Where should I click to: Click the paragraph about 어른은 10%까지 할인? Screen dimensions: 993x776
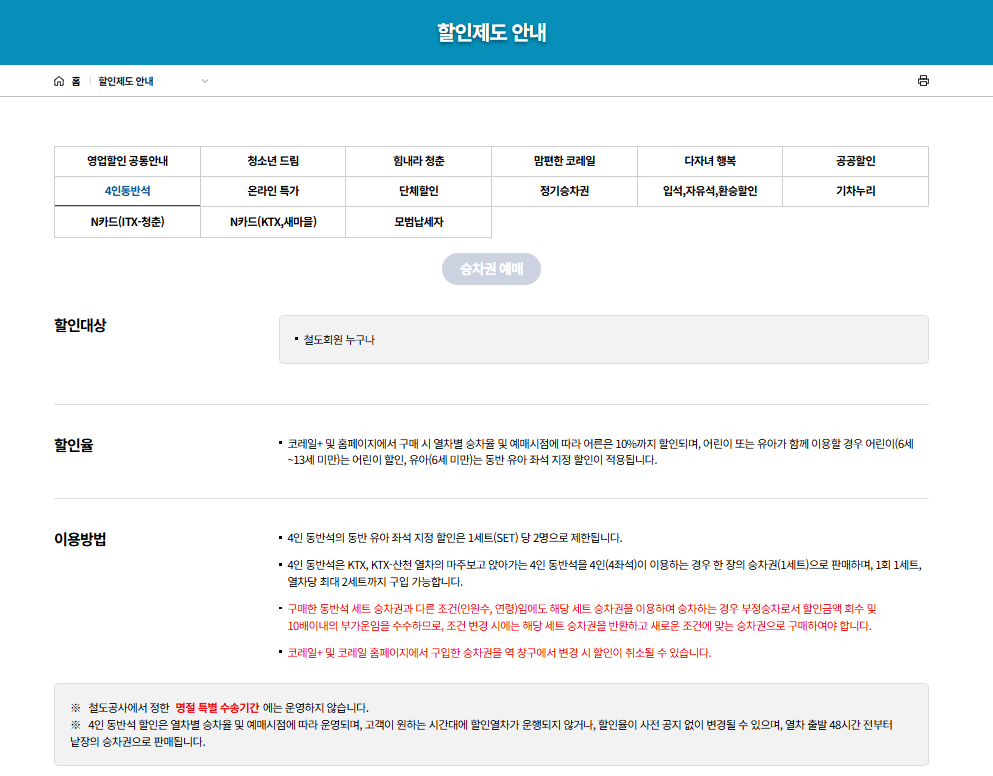(600, 452)
